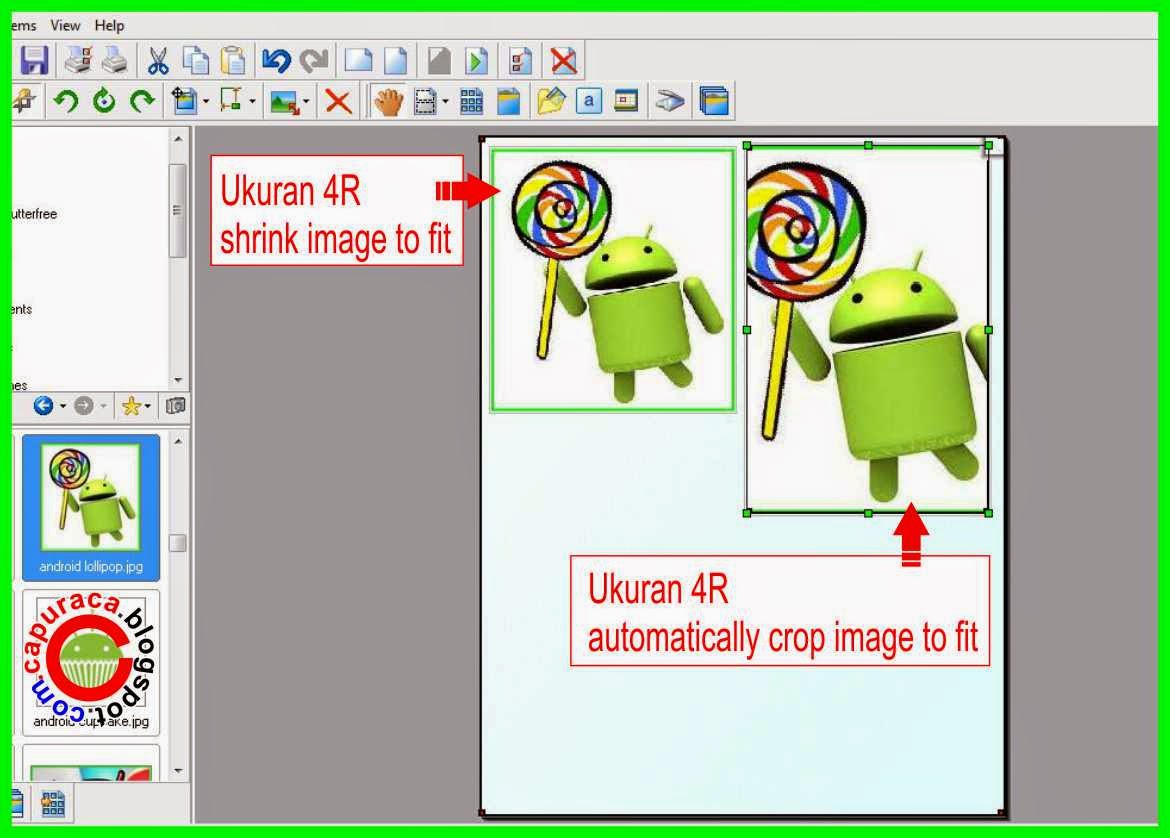Open dropdown arrow next to image resize tool

[306, 101]
